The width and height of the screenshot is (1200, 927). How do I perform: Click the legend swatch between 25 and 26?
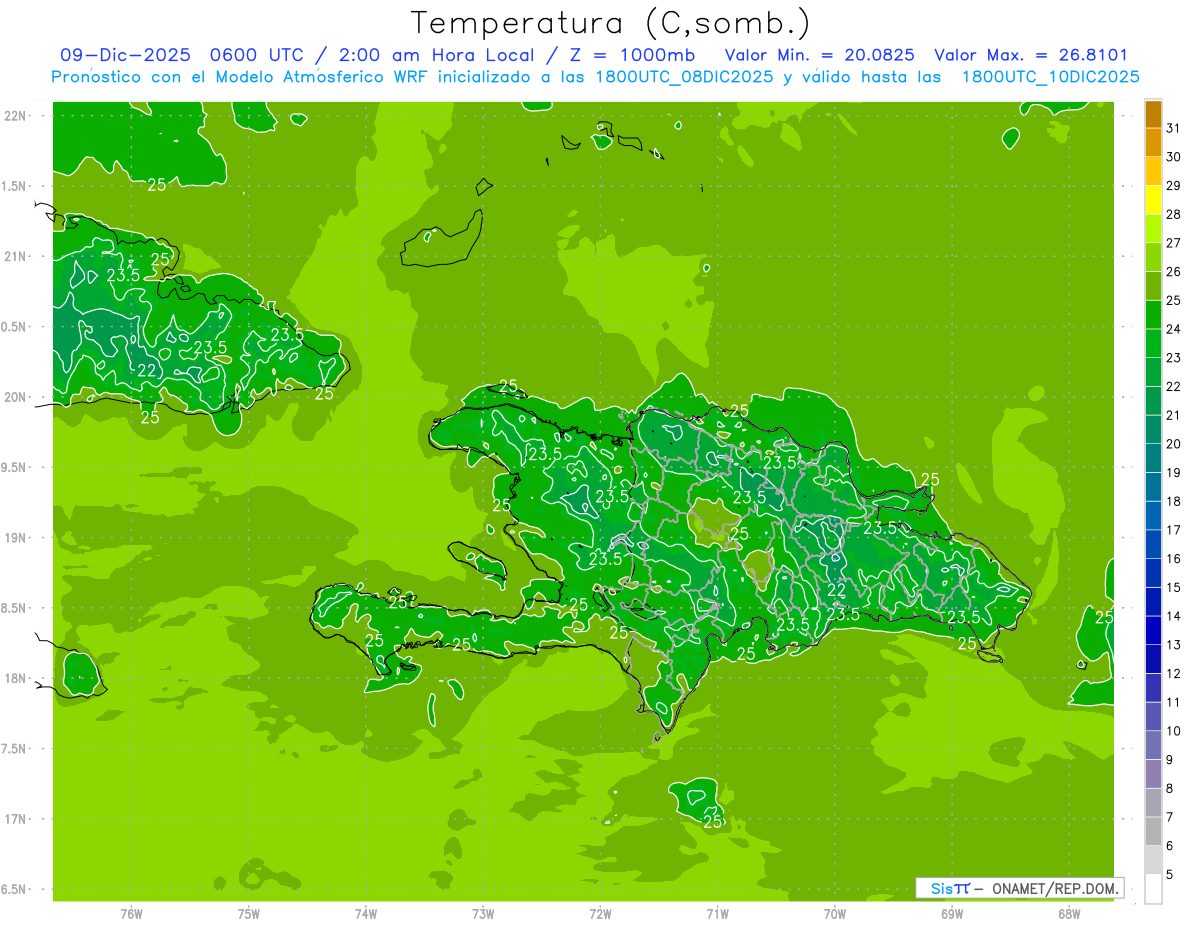click(1153, 286)
